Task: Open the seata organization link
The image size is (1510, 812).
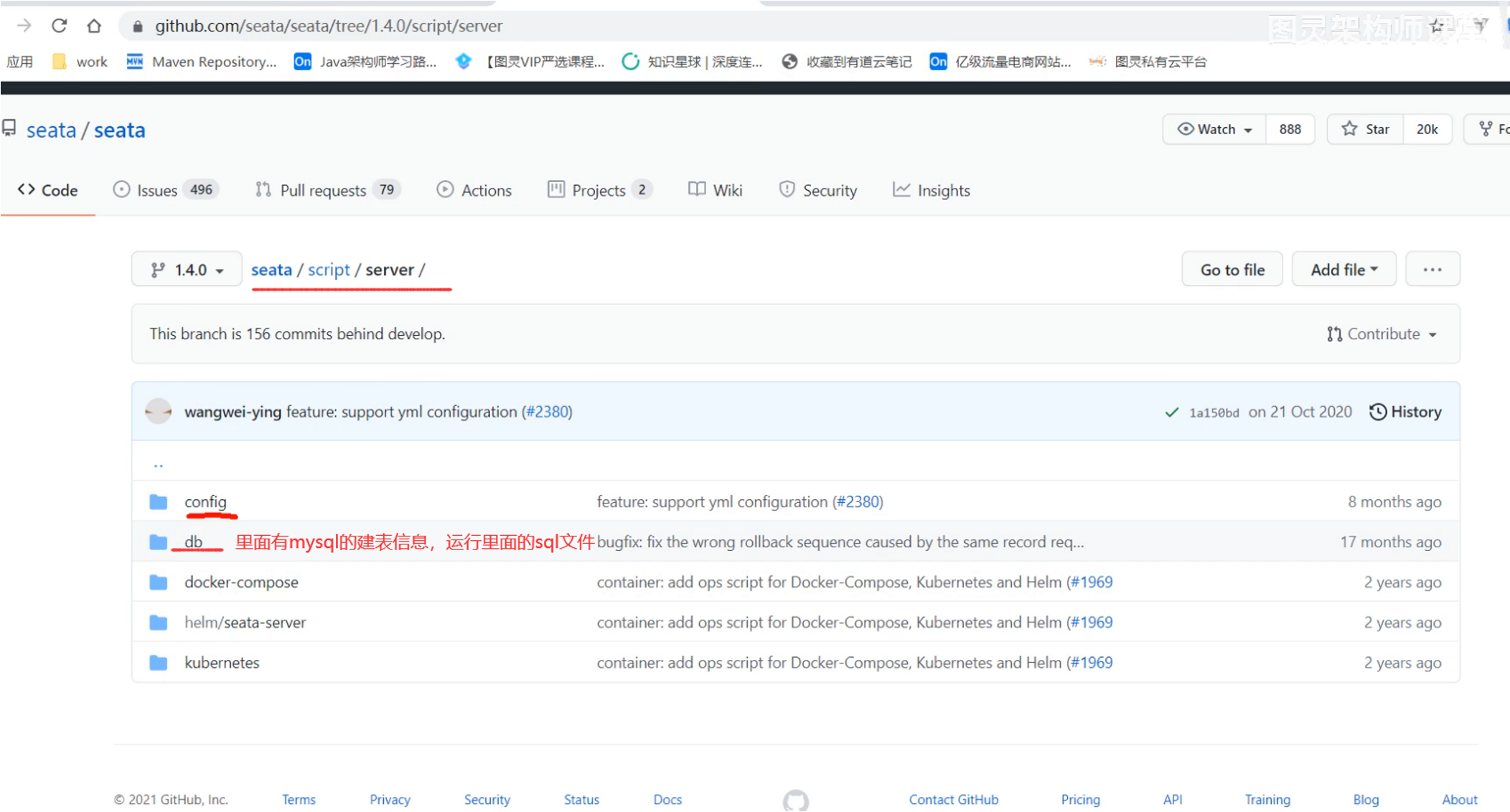Action: coord(51,130)
